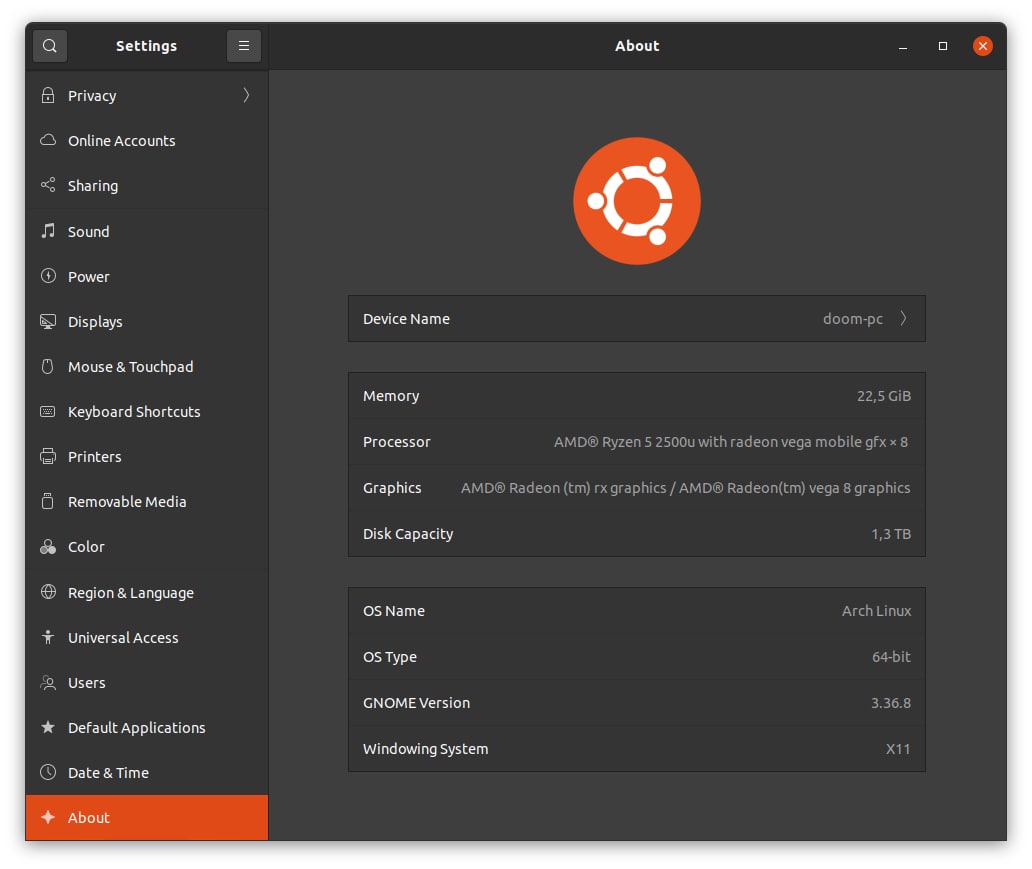Select Date & Time in the sidebar

click(147, 773)
